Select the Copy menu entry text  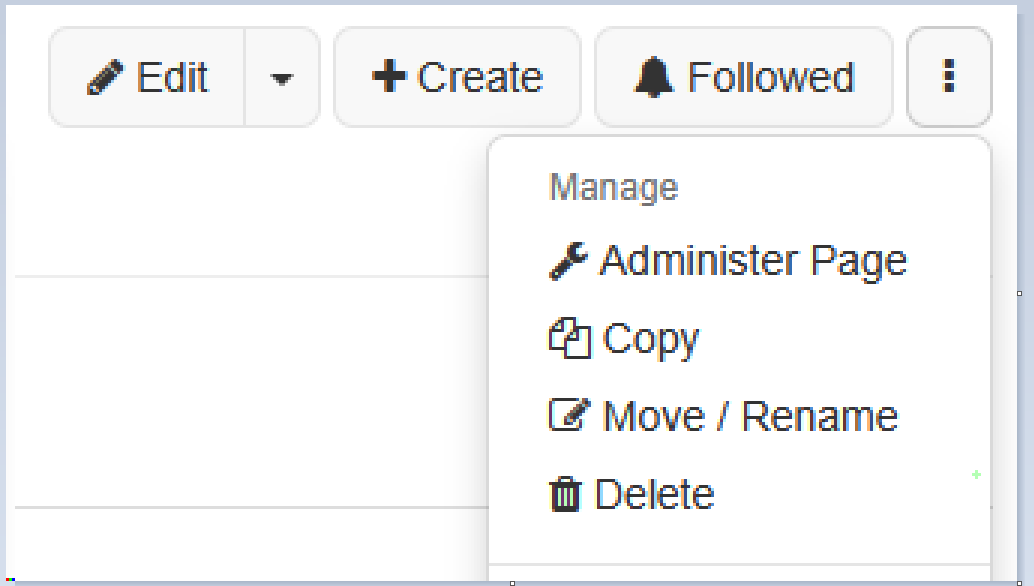pos(650,339)
